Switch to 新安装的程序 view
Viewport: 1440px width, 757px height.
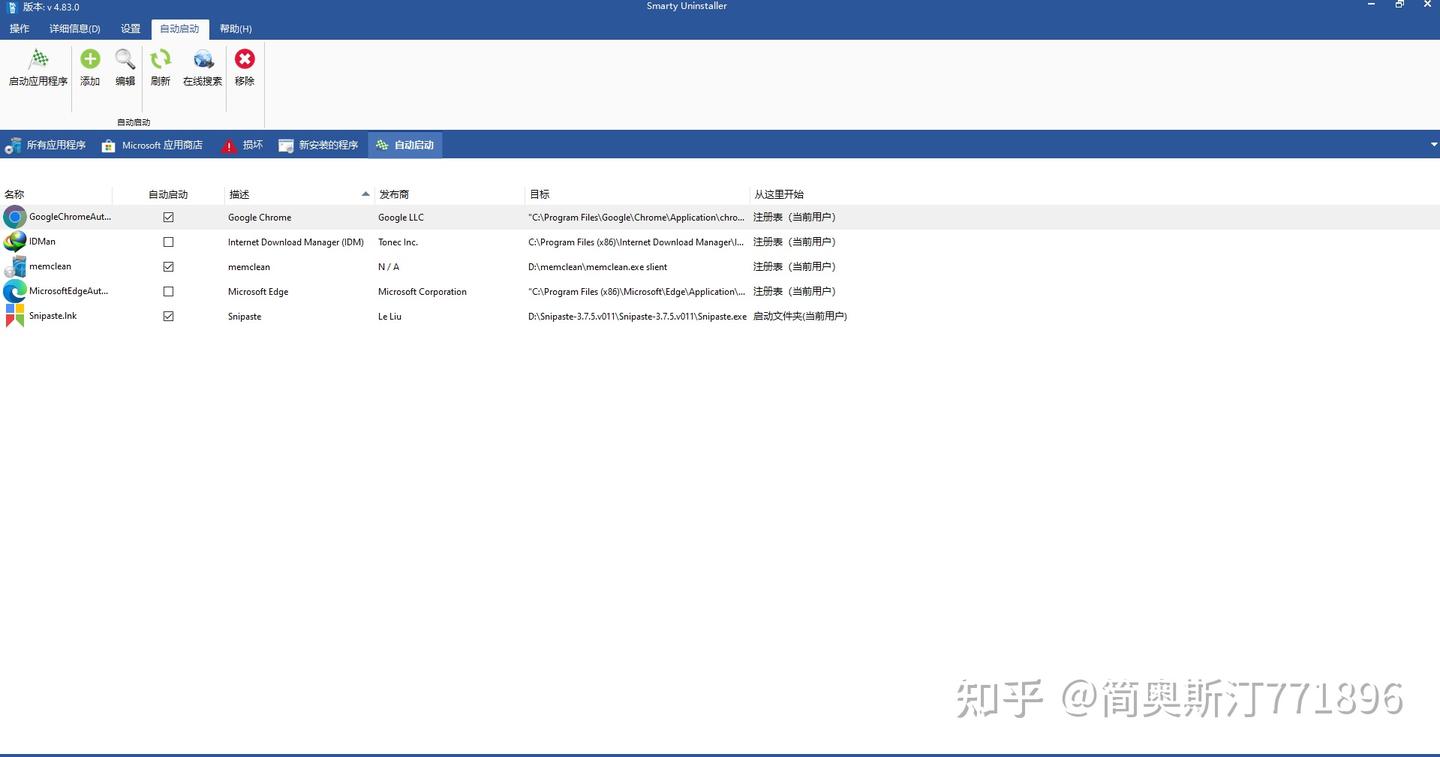pos(318,145)
